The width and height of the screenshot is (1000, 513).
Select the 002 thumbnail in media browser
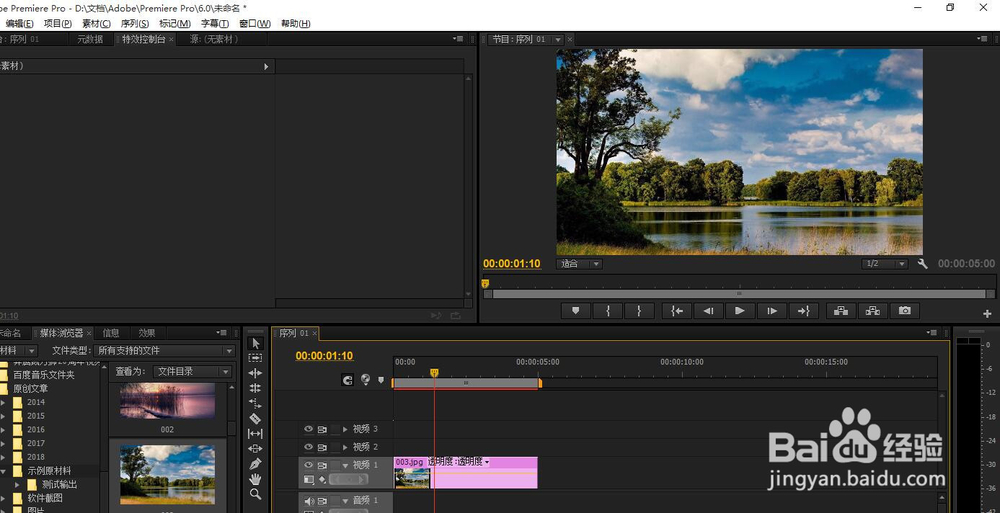click(x=167, y=401)
